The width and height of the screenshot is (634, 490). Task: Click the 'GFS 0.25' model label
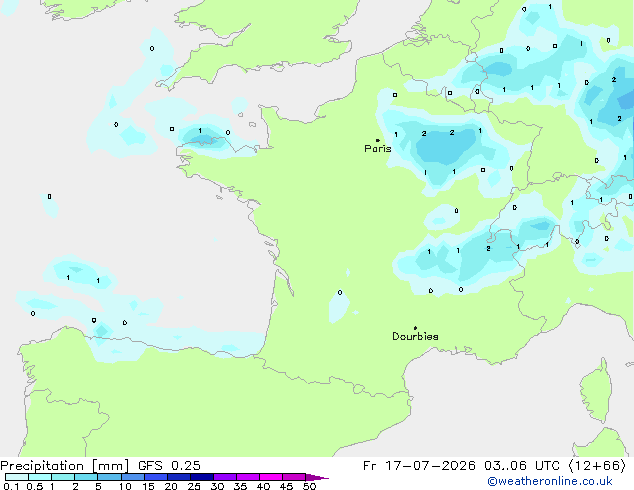coord(169,466)
